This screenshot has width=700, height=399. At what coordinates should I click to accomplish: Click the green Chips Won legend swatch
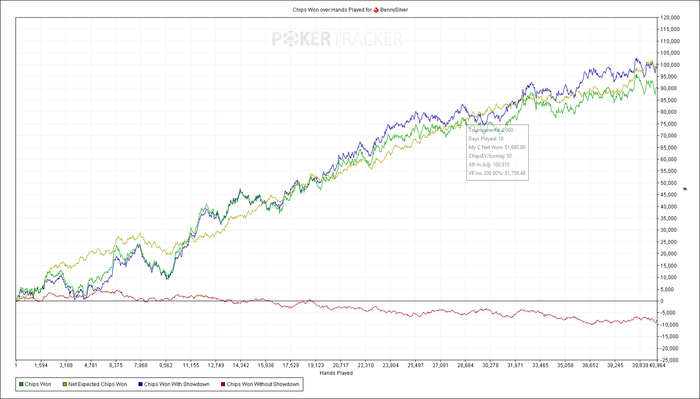tap(21, 384)
